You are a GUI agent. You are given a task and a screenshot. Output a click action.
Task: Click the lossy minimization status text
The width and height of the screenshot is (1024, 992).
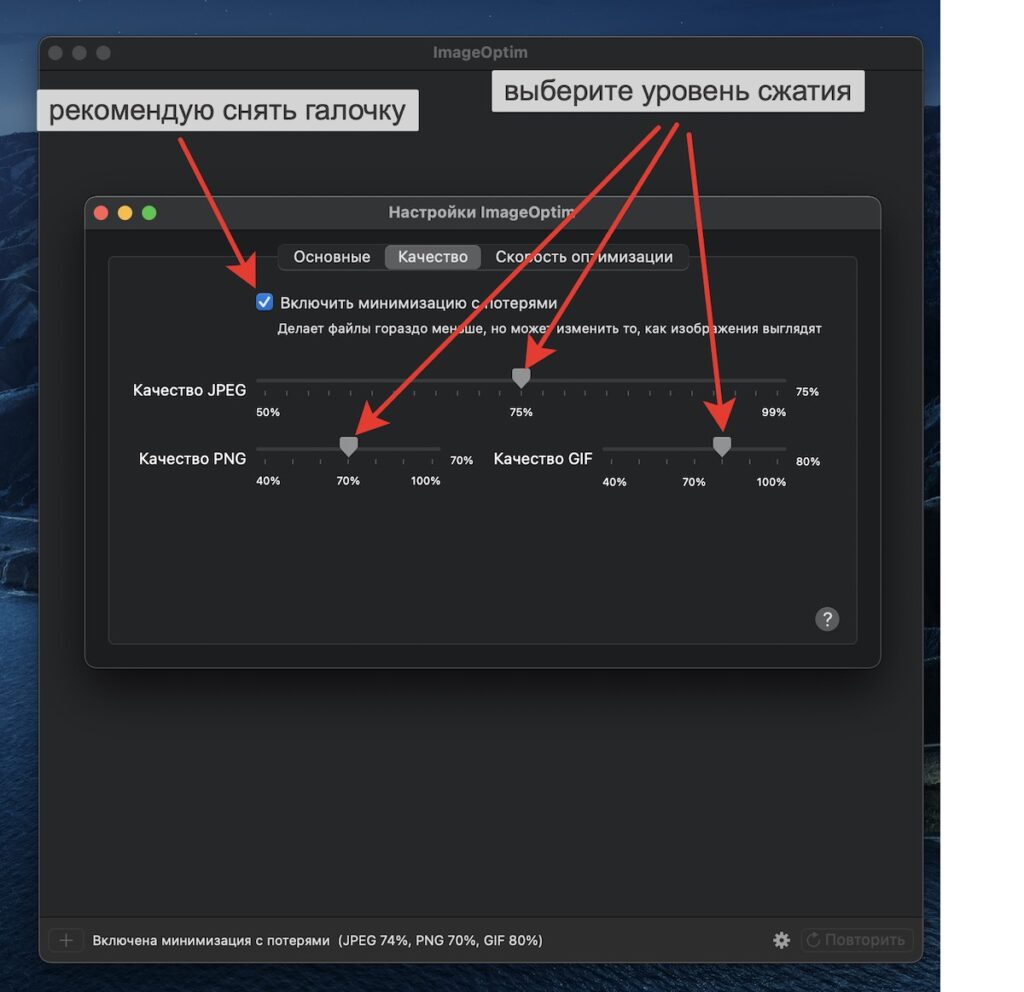click(317, 940)
